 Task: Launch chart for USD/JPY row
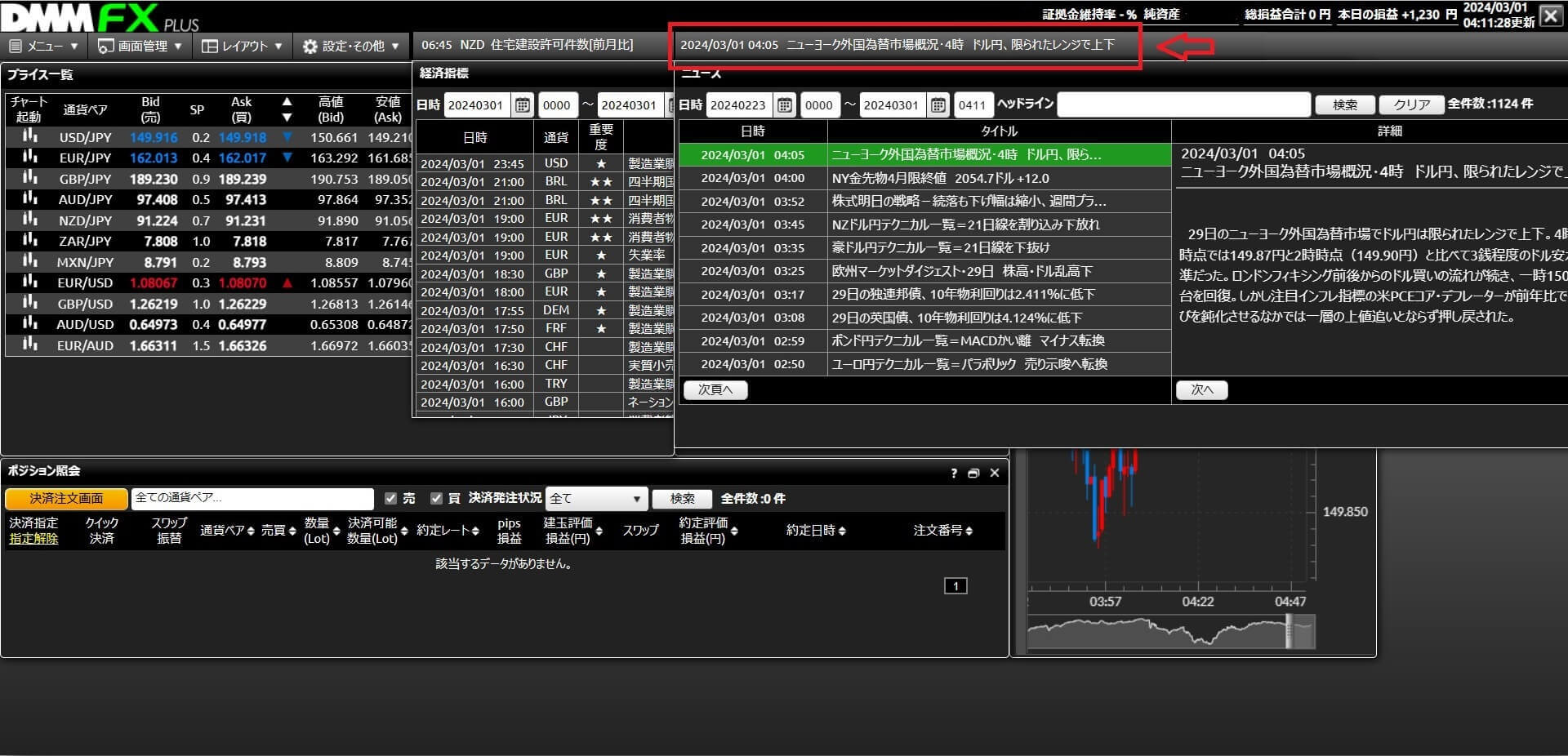30,136
